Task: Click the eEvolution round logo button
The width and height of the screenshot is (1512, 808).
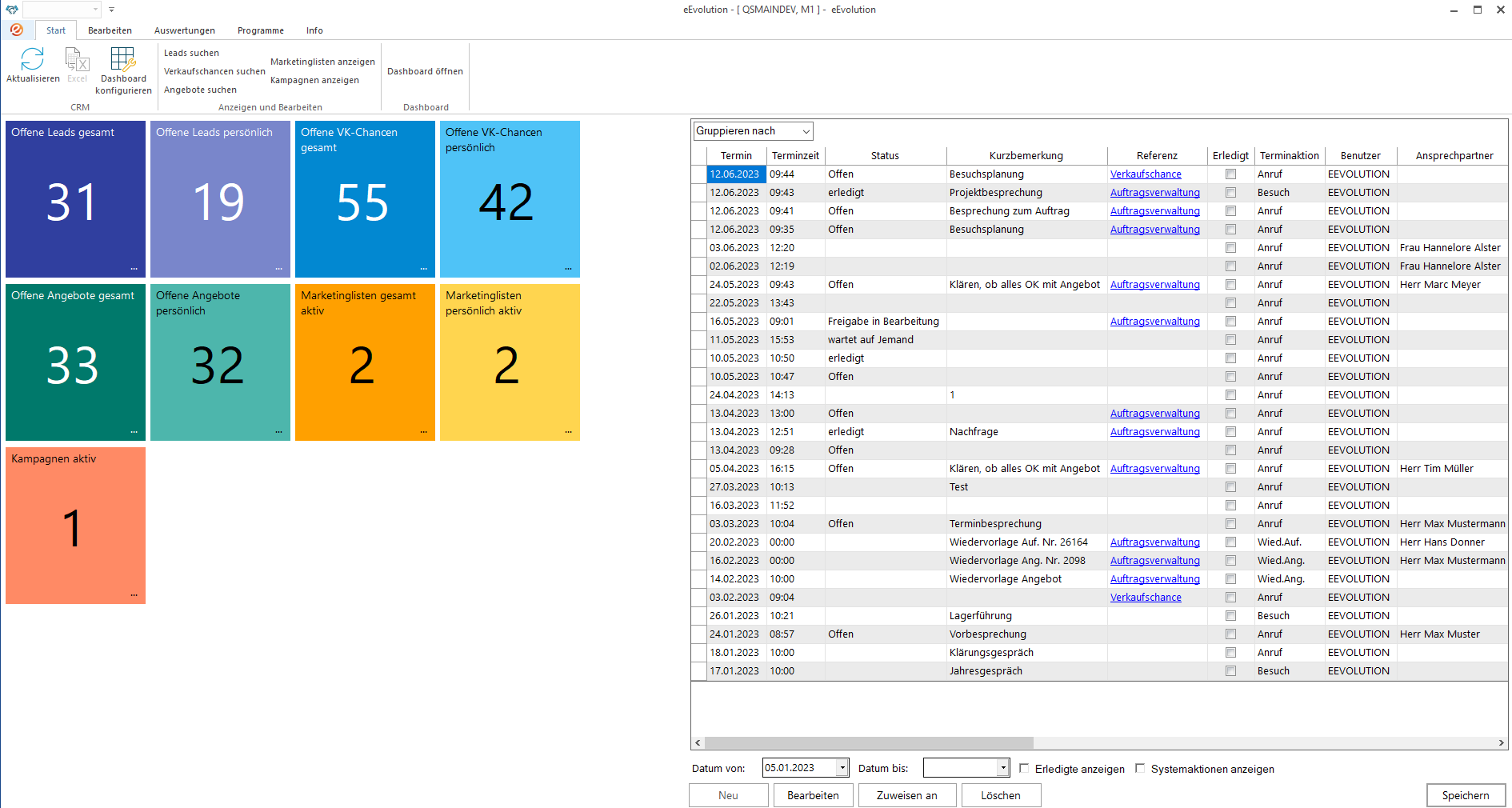Action: tap(17, 30)
